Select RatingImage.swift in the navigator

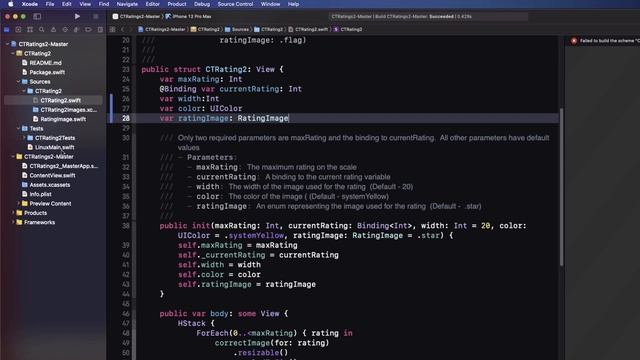click(63, 119)
